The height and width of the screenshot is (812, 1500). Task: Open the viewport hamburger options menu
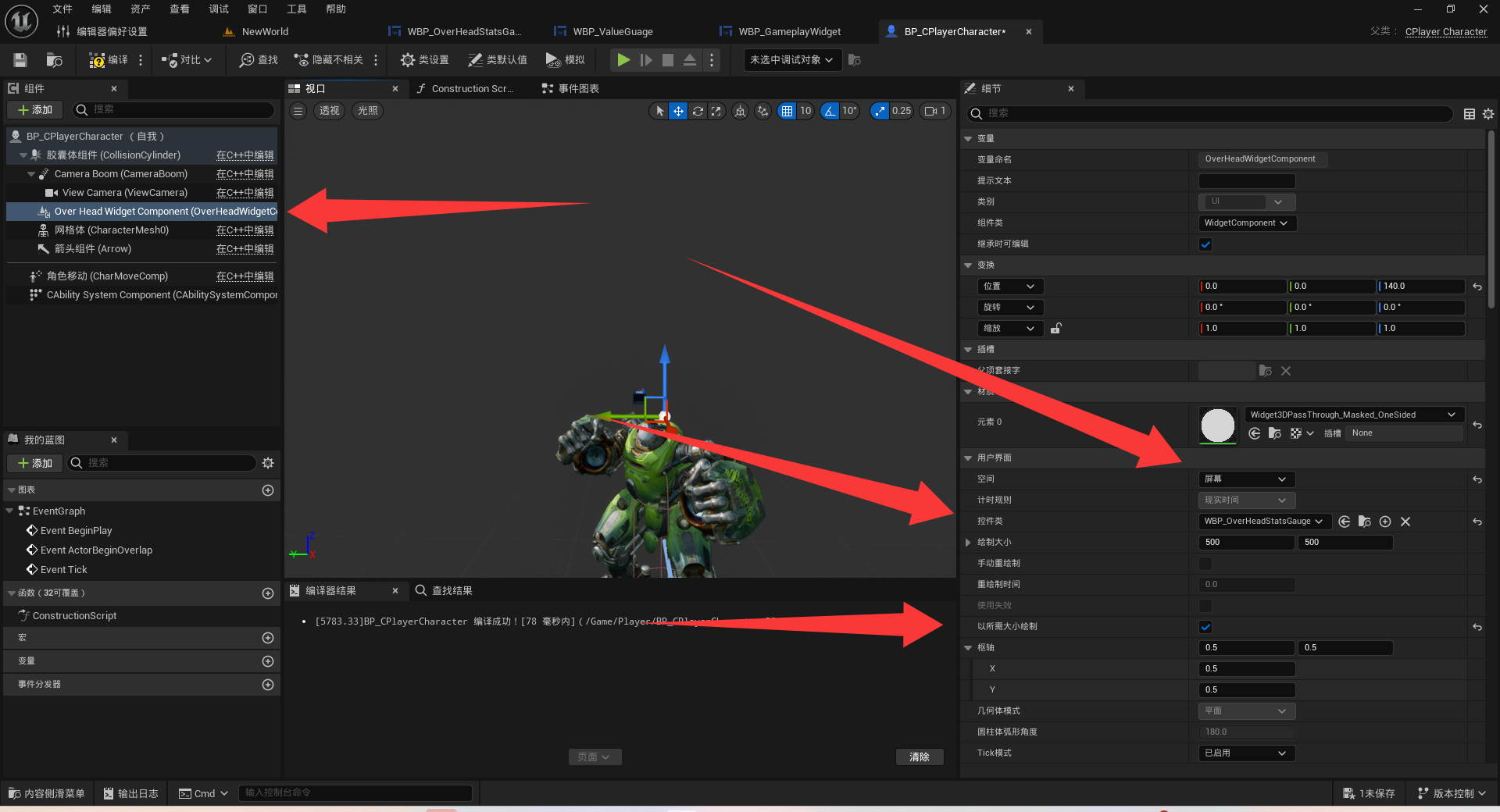click(298, 111)
